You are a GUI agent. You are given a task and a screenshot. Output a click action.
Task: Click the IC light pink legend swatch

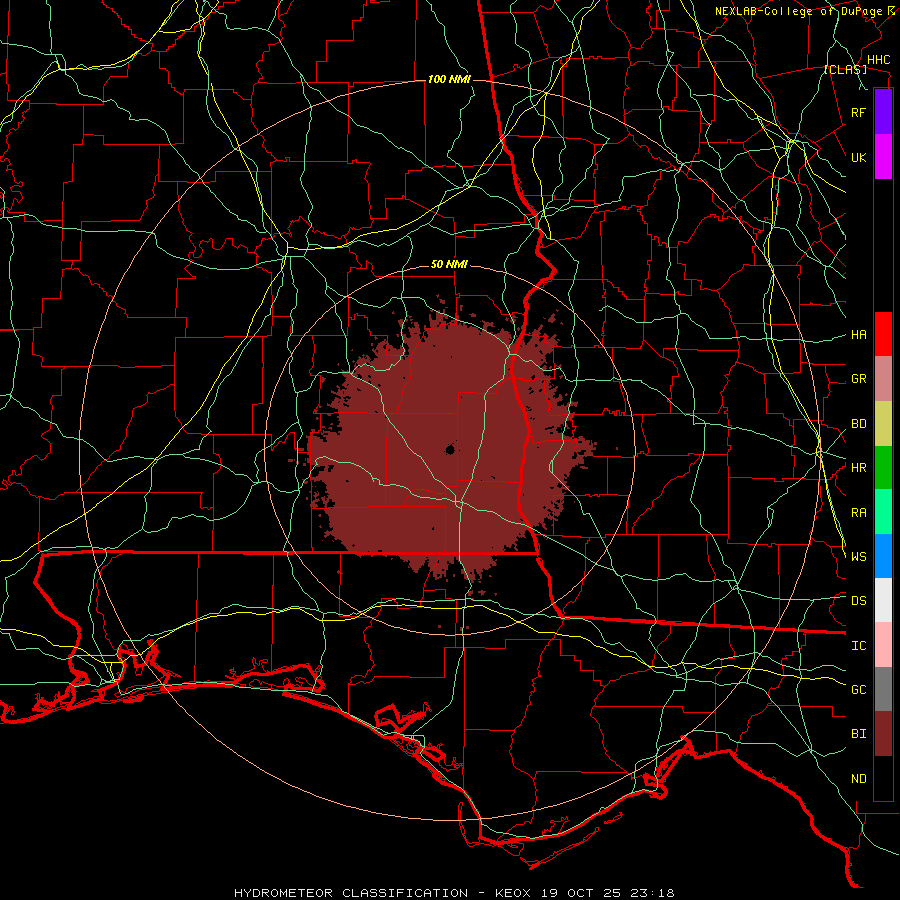883,645
